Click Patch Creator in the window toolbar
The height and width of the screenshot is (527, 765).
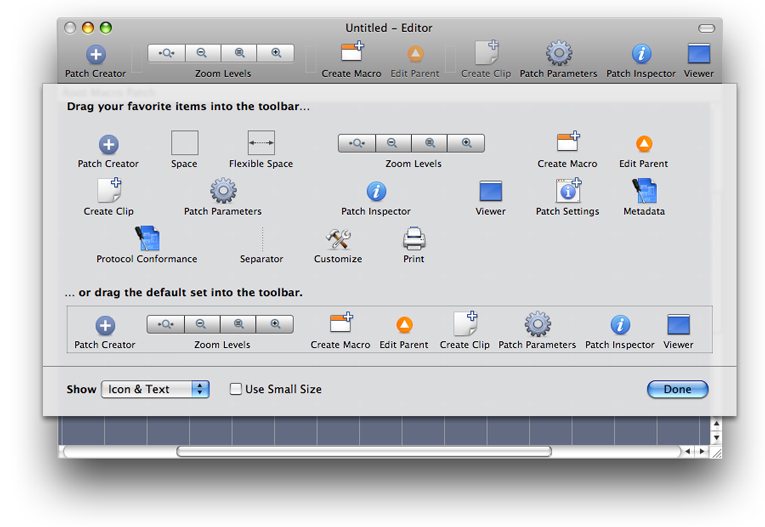(x=96, y=55)
